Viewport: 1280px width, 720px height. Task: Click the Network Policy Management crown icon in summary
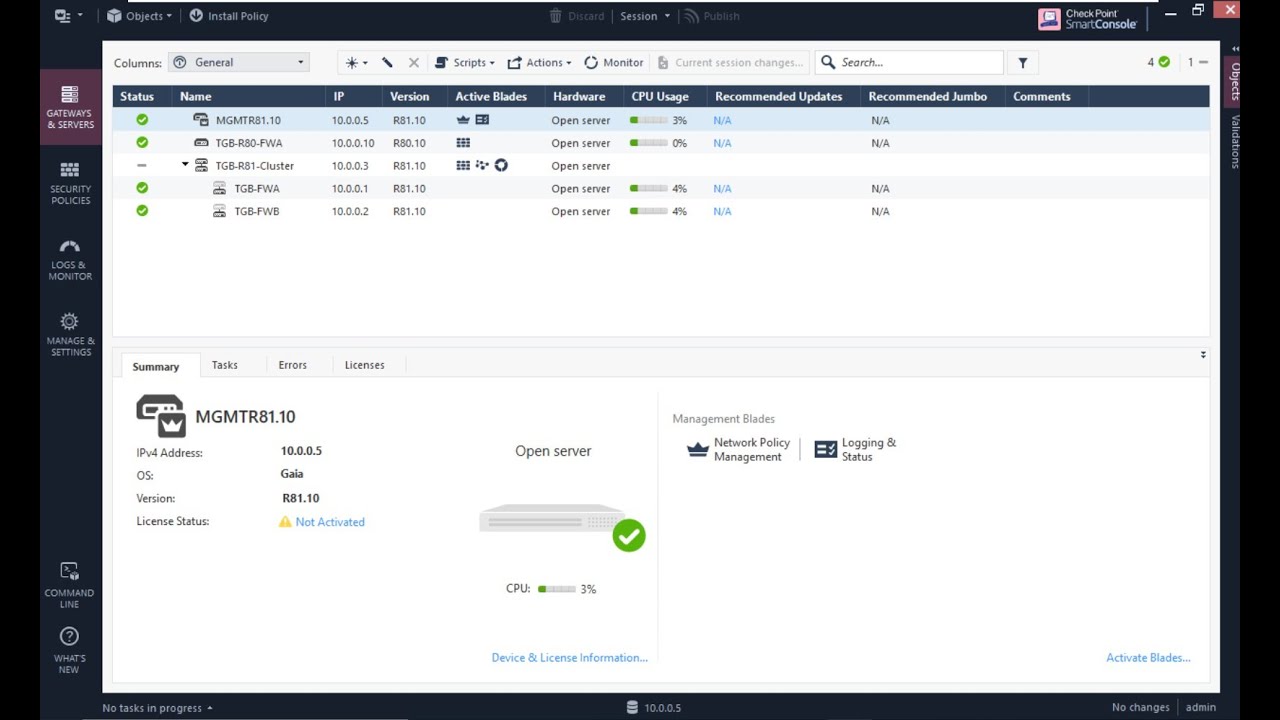[698, 450]
